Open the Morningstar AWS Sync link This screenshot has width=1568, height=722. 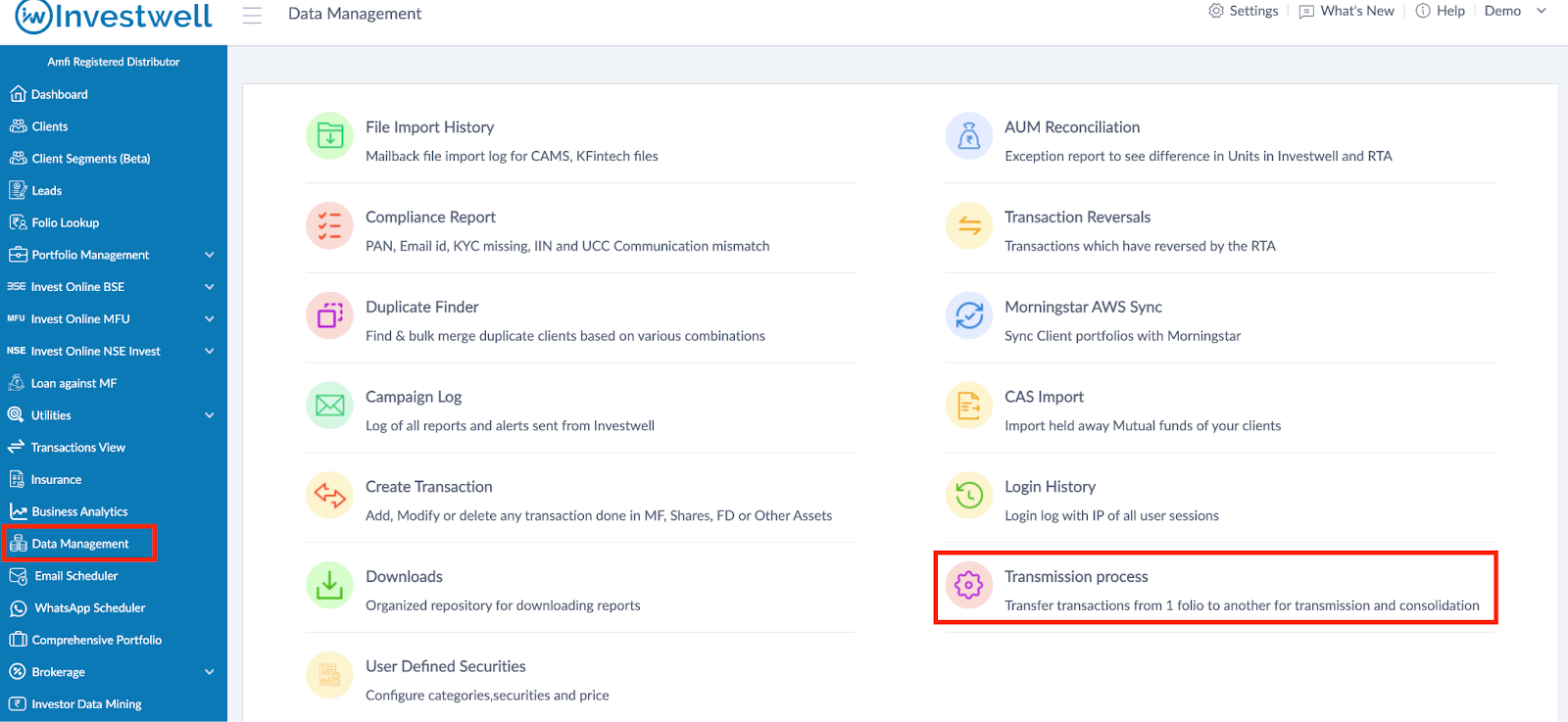1083,308
